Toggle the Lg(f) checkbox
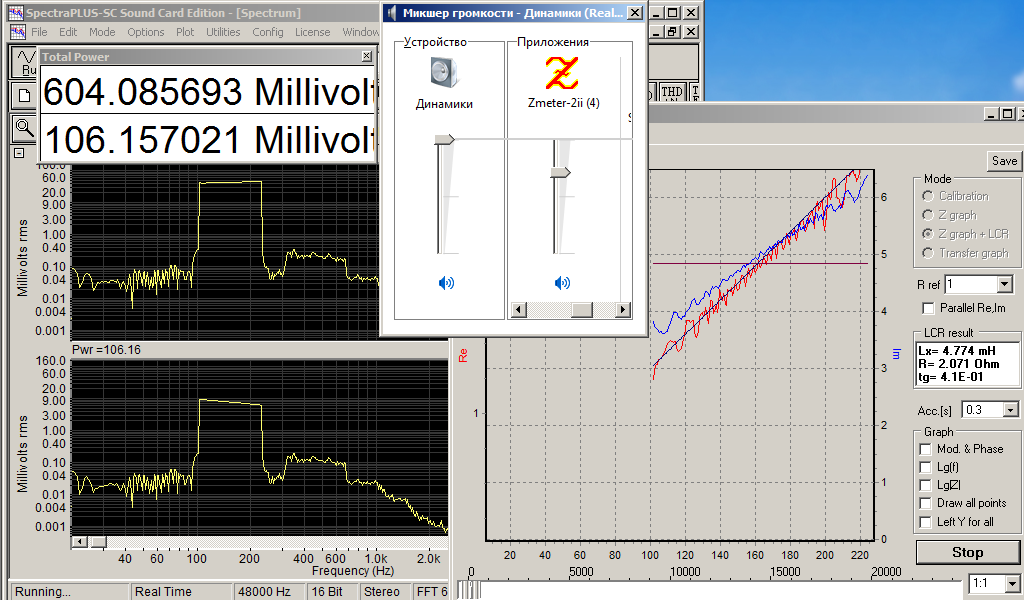The image size is (1024, 600). pyautogui.click(x=925, y=467)
